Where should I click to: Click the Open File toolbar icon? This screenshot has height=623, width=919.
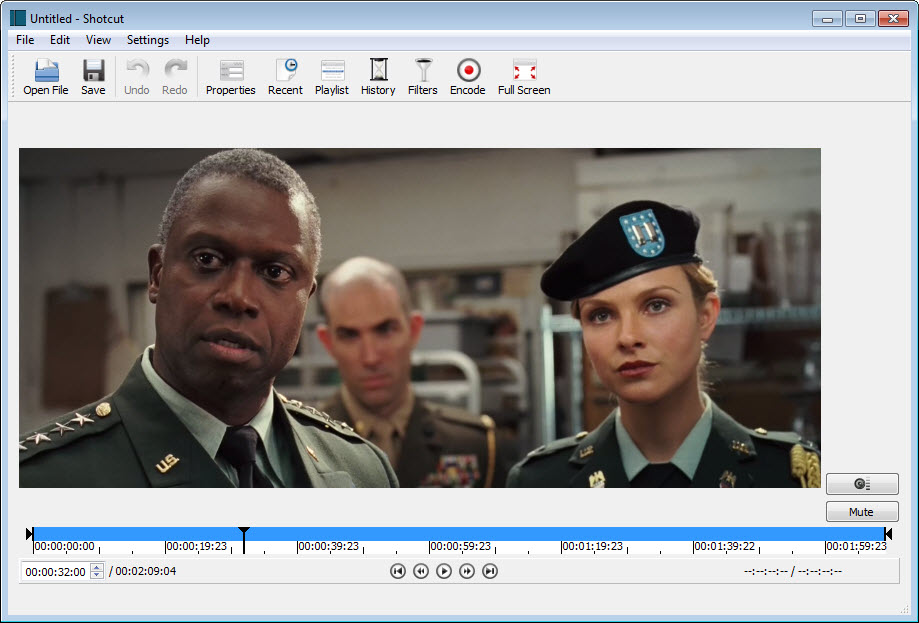[x=46, y=77]
